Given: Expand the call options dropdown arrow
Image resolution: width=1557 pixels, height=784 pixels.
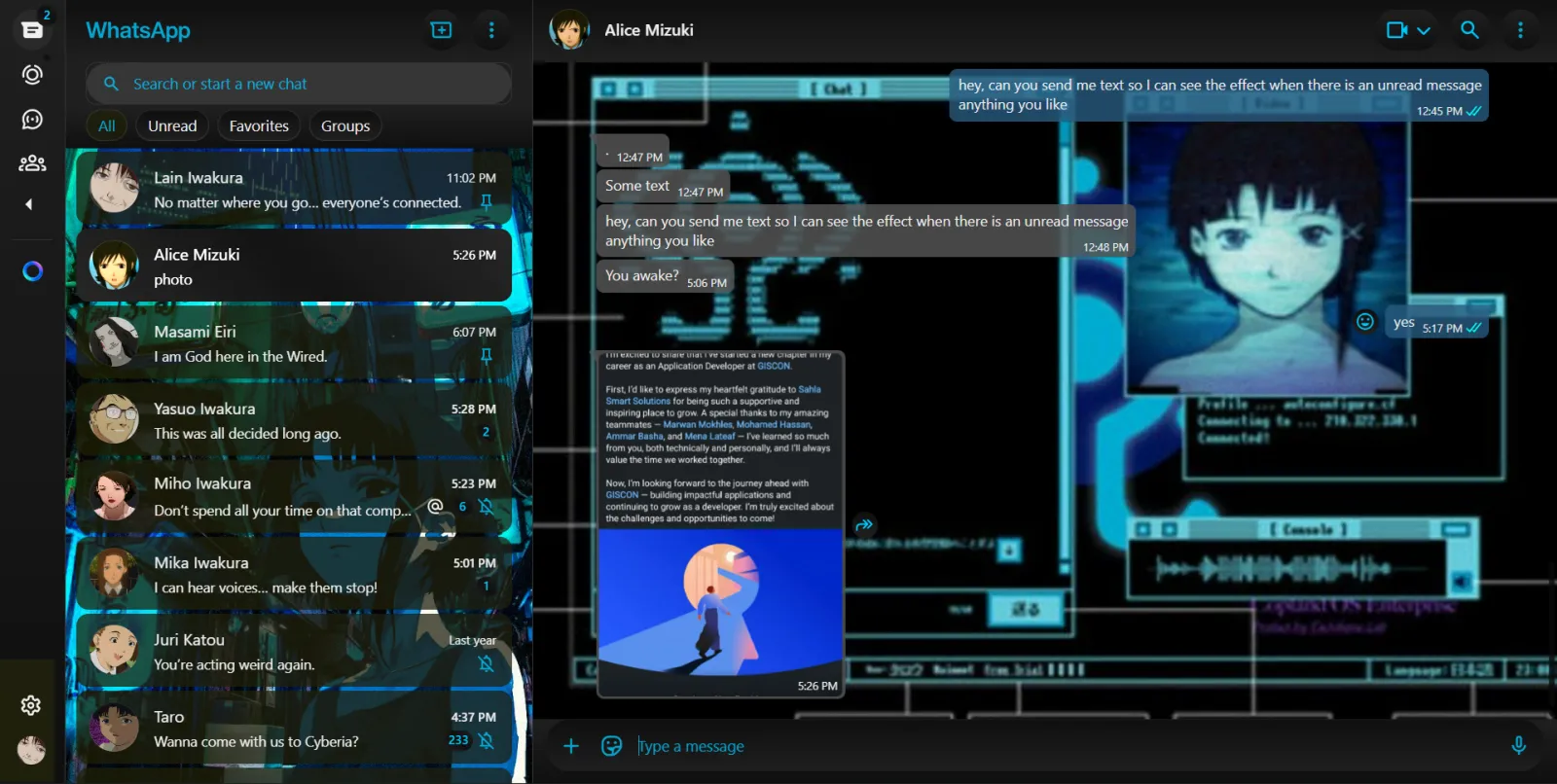Looking at the screenshot, I should pos(1424,30).
